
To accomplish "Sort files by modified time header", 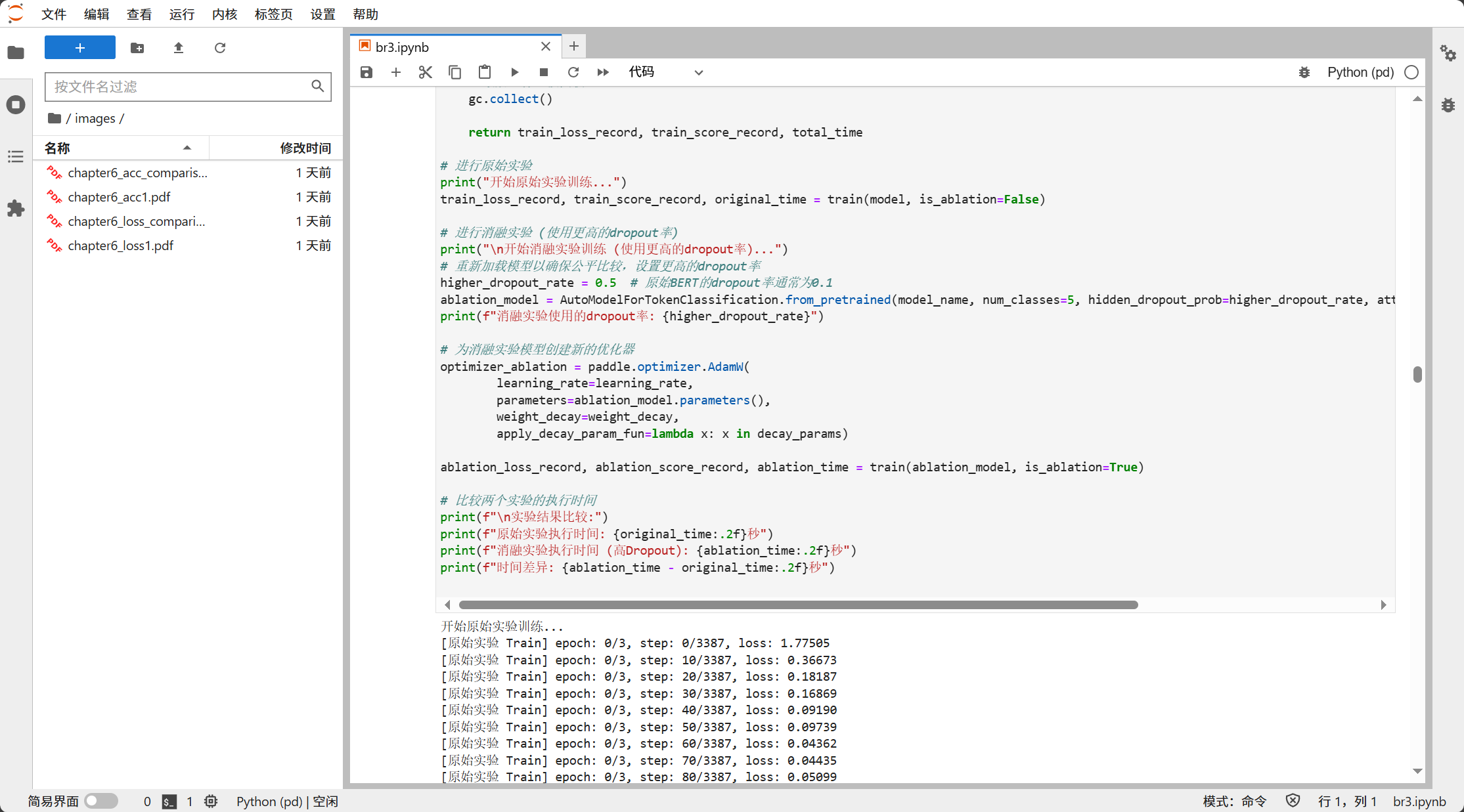I will pyautogui.click(x=276, y=148).
